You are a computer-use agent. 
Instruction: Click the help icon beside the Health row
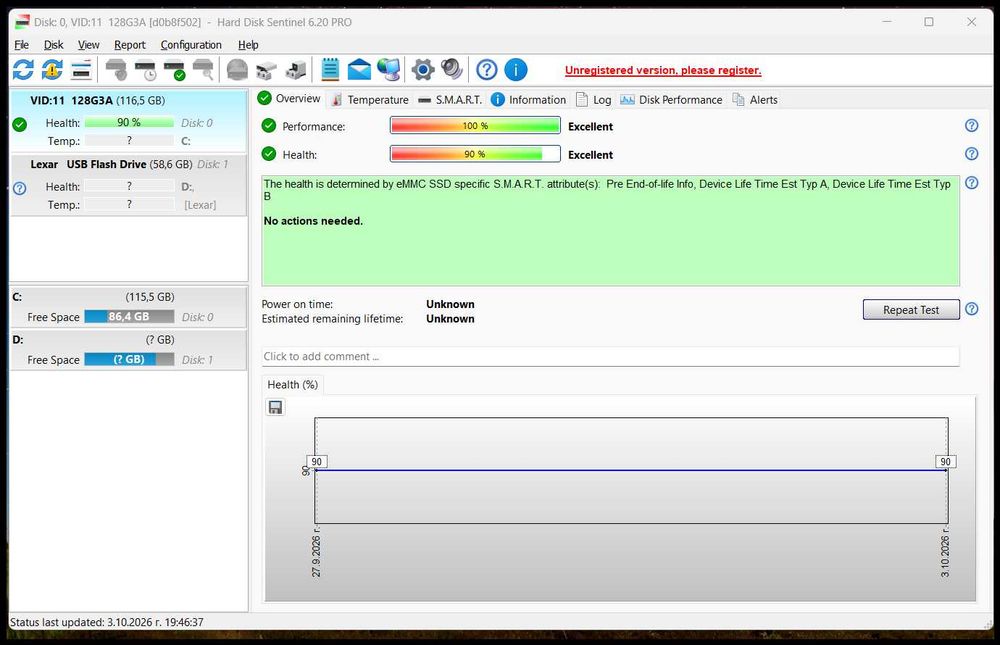971,154
